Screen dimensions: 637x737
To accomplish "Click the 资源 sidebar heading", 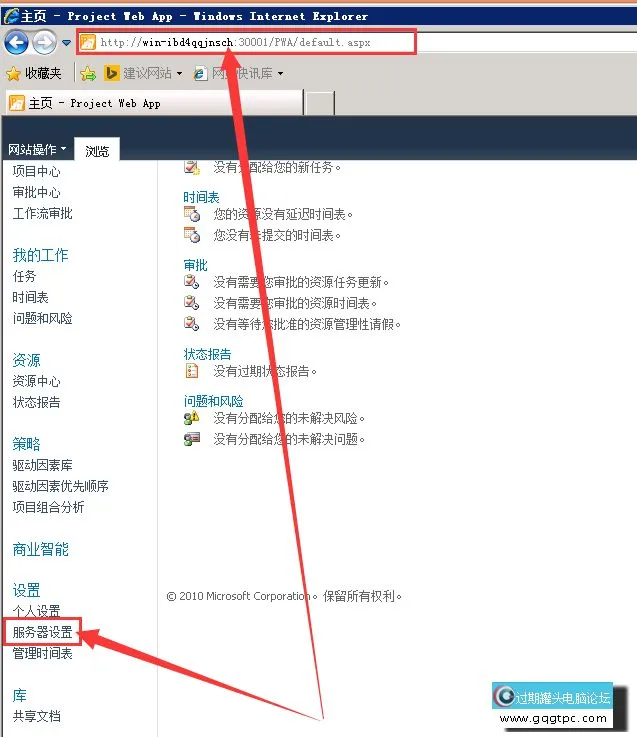I will pyautogui.click(x=26, y=360).
